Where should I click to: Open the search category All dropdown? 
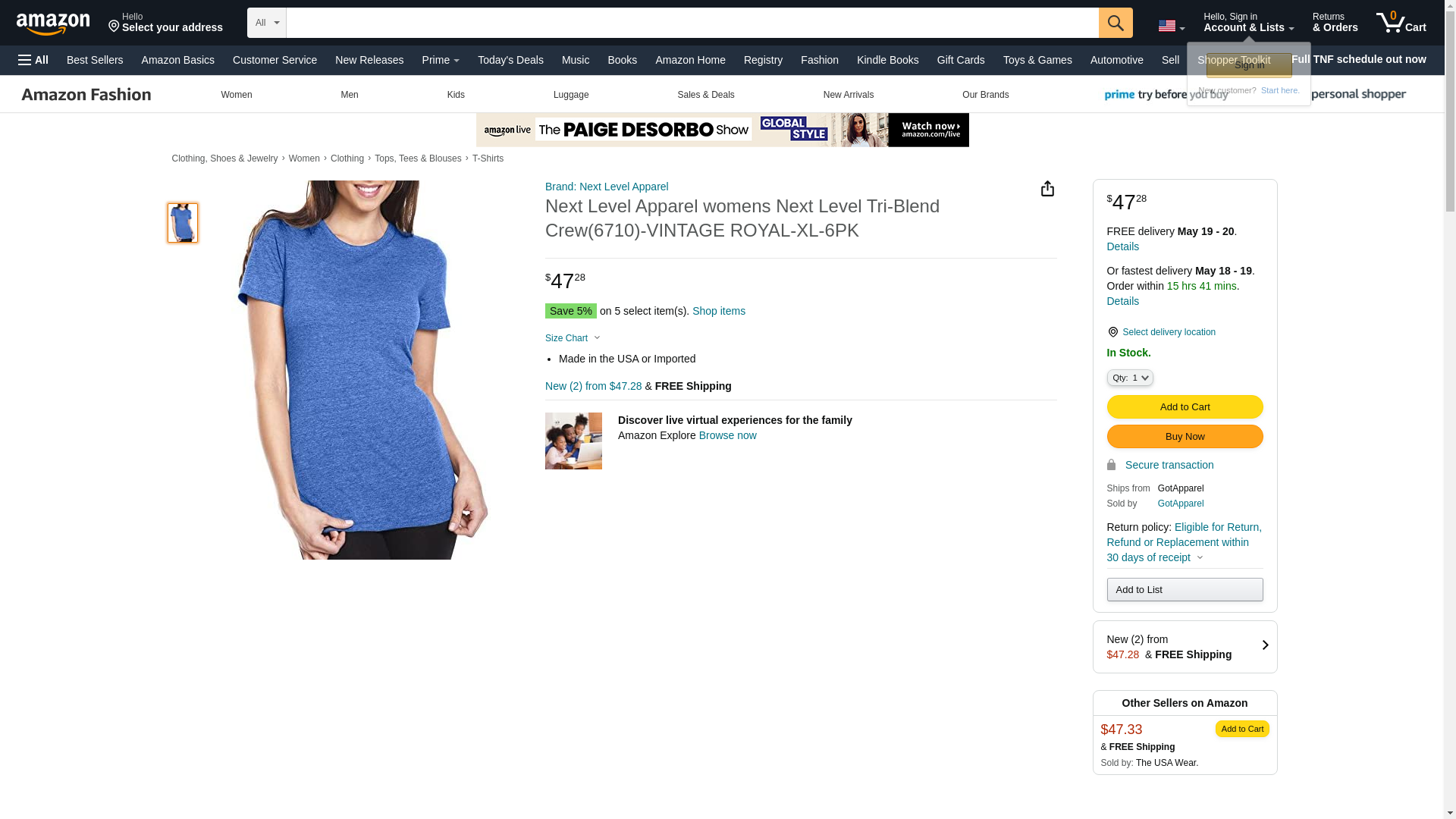[267, 23]
